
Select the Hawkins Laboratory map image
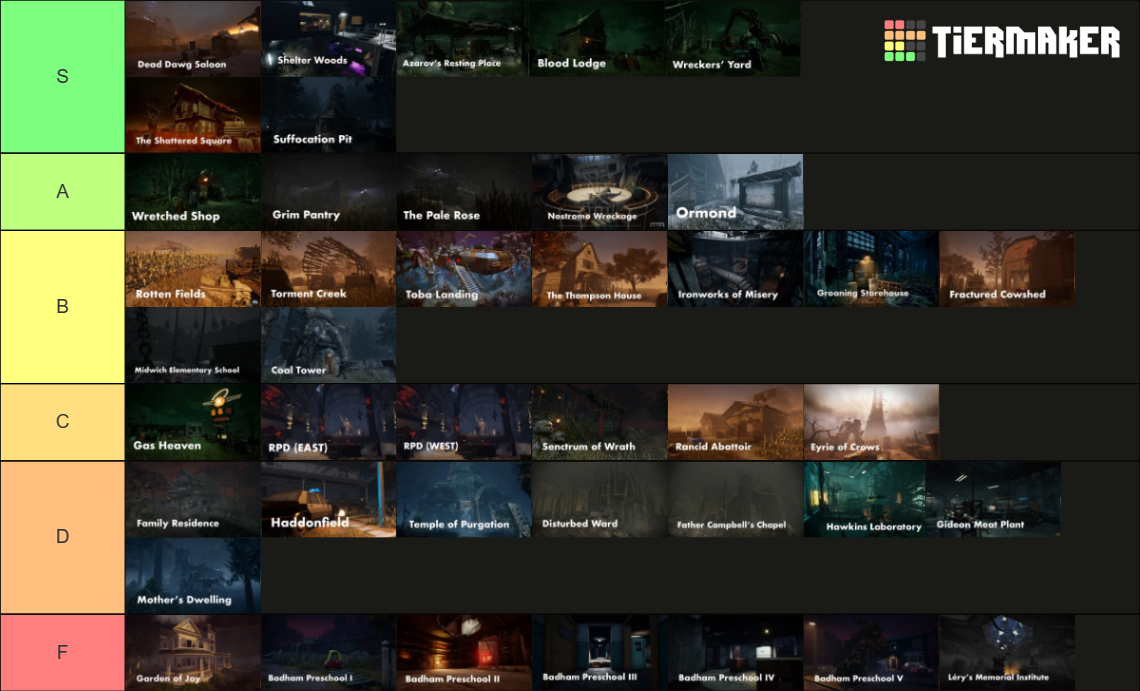(x=870, y=499)
